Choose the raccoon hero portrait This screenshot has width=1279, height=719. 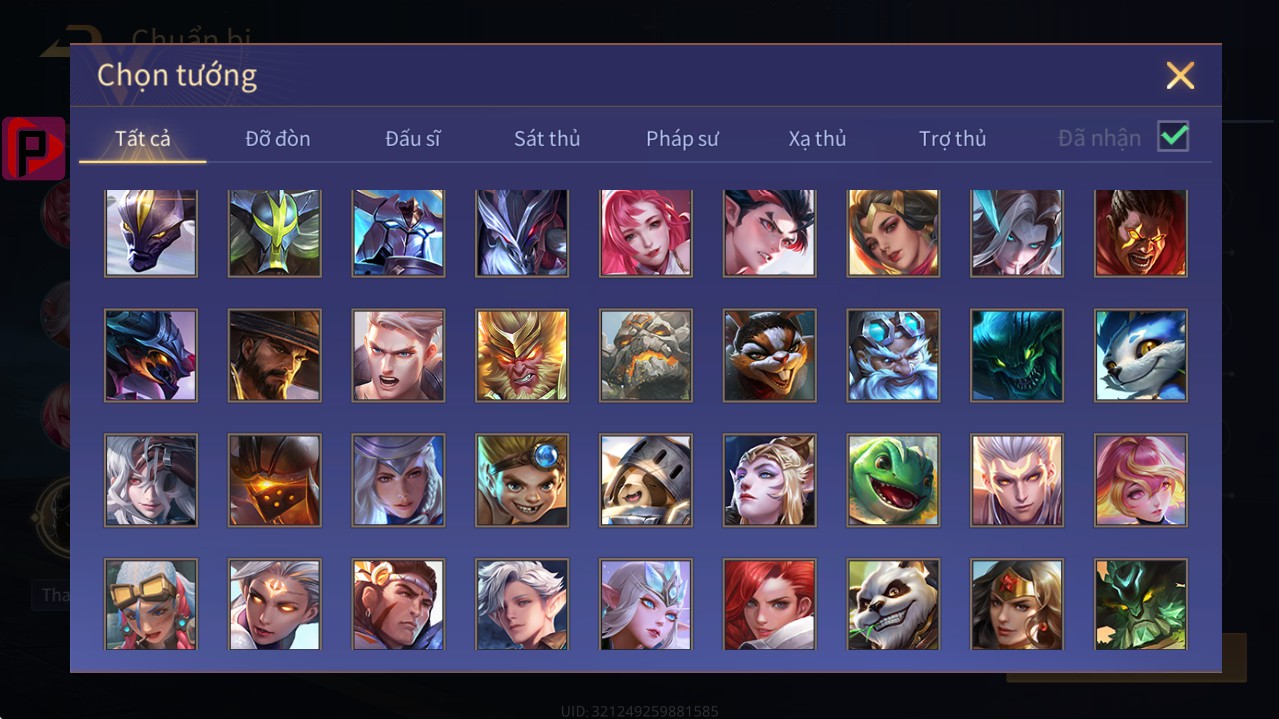[769, 356]
